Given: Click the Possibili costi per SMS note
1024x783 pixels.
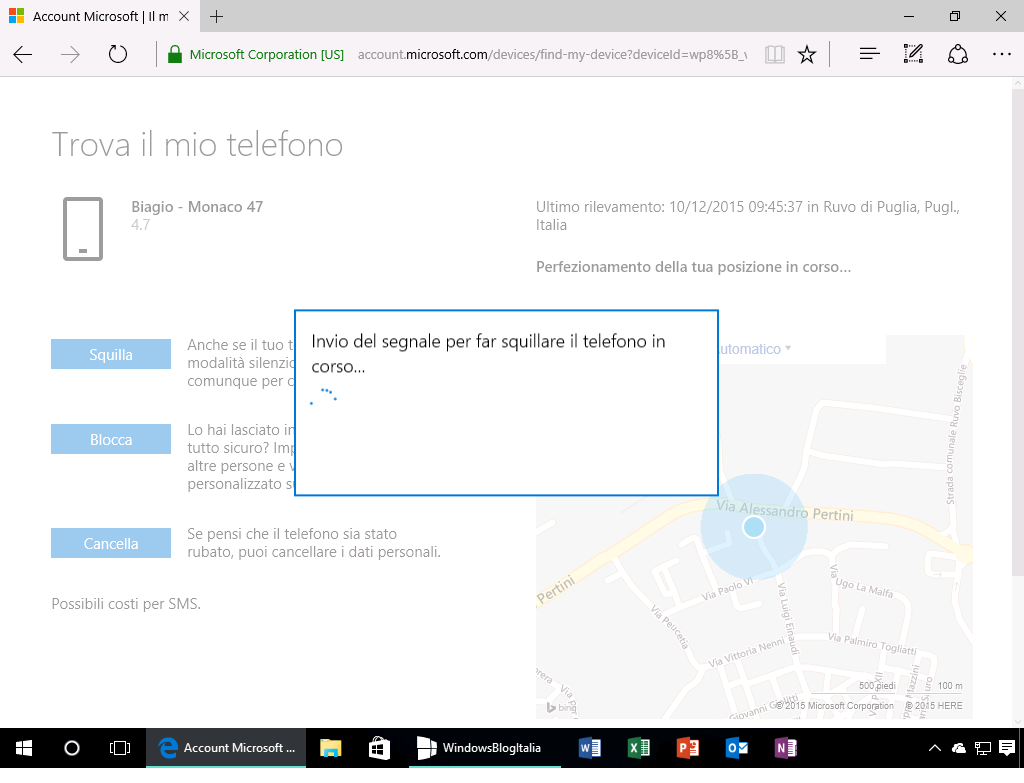Looking at the screenshot, I should tap(126, 604).
